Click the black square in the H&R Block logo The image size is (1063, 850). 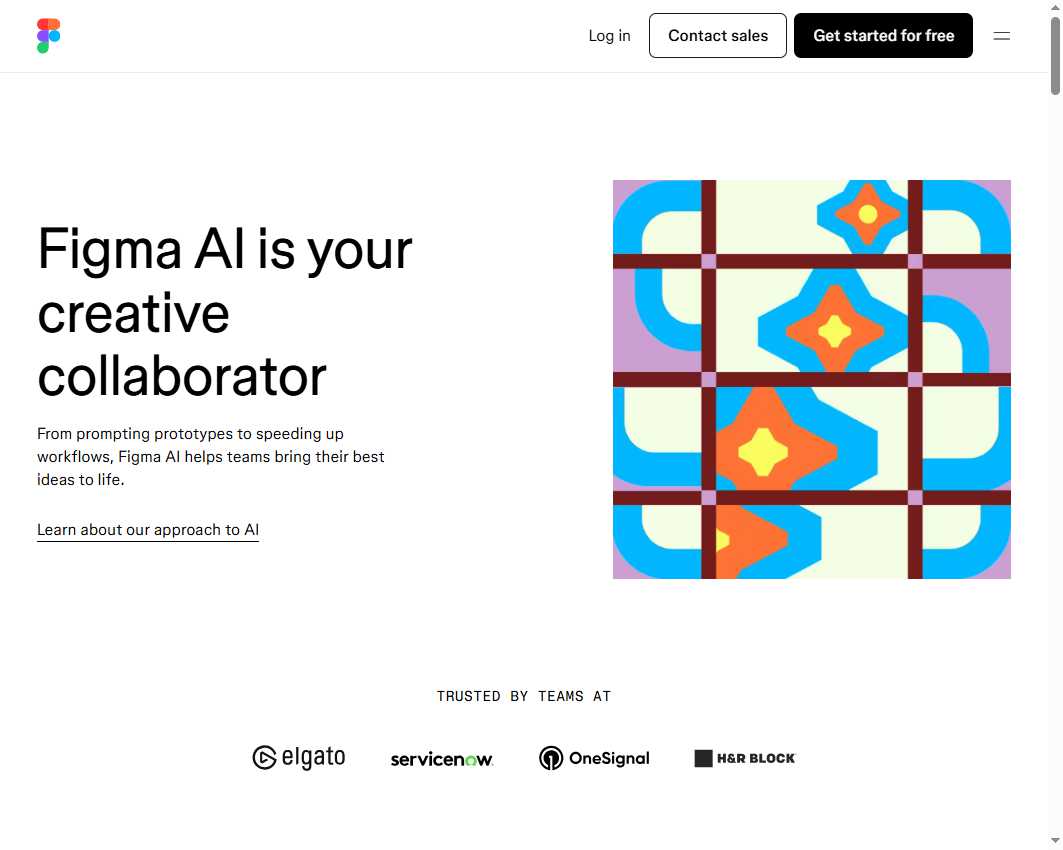tap(702, 757)
